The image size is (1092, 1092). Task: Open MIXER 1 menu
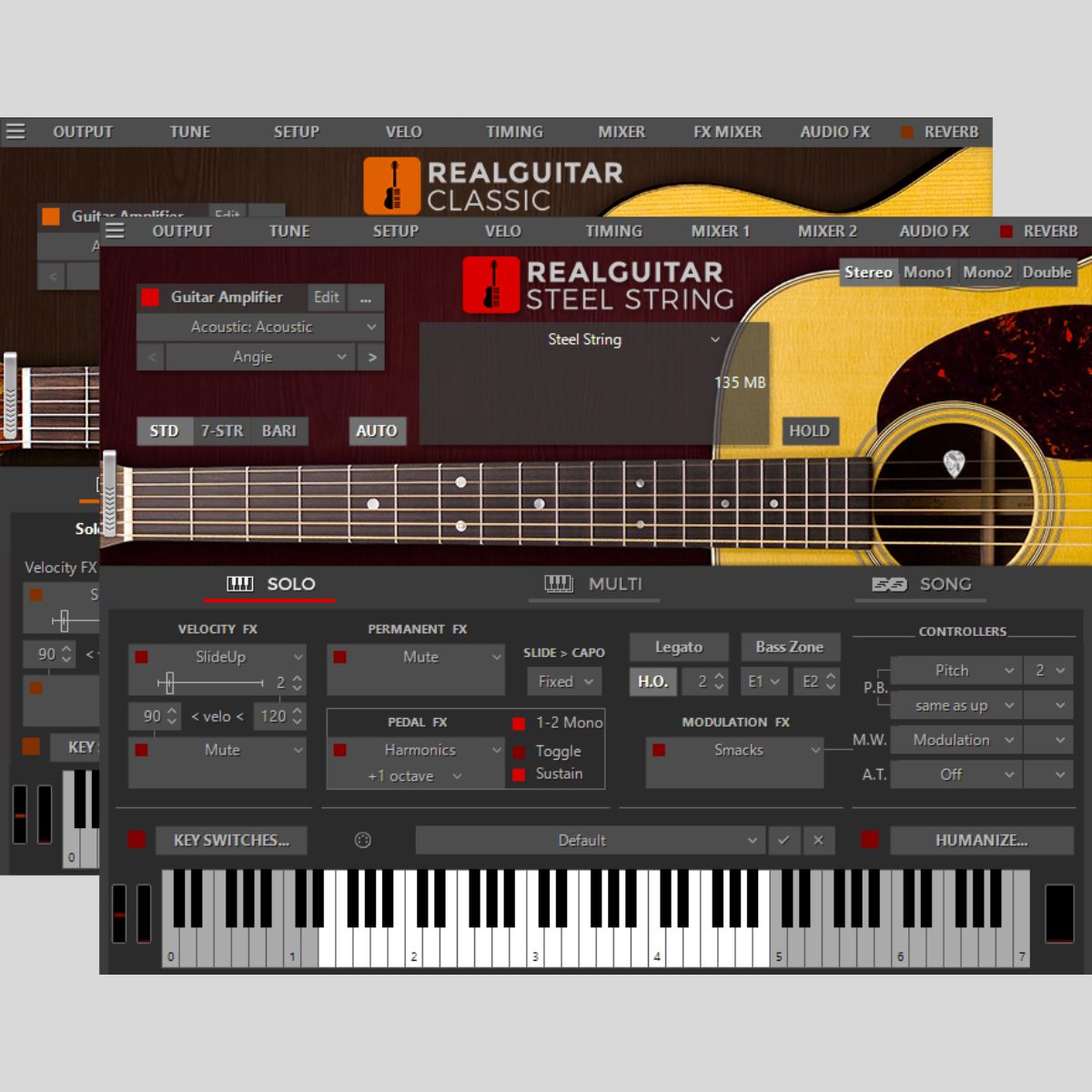(720, 231)
